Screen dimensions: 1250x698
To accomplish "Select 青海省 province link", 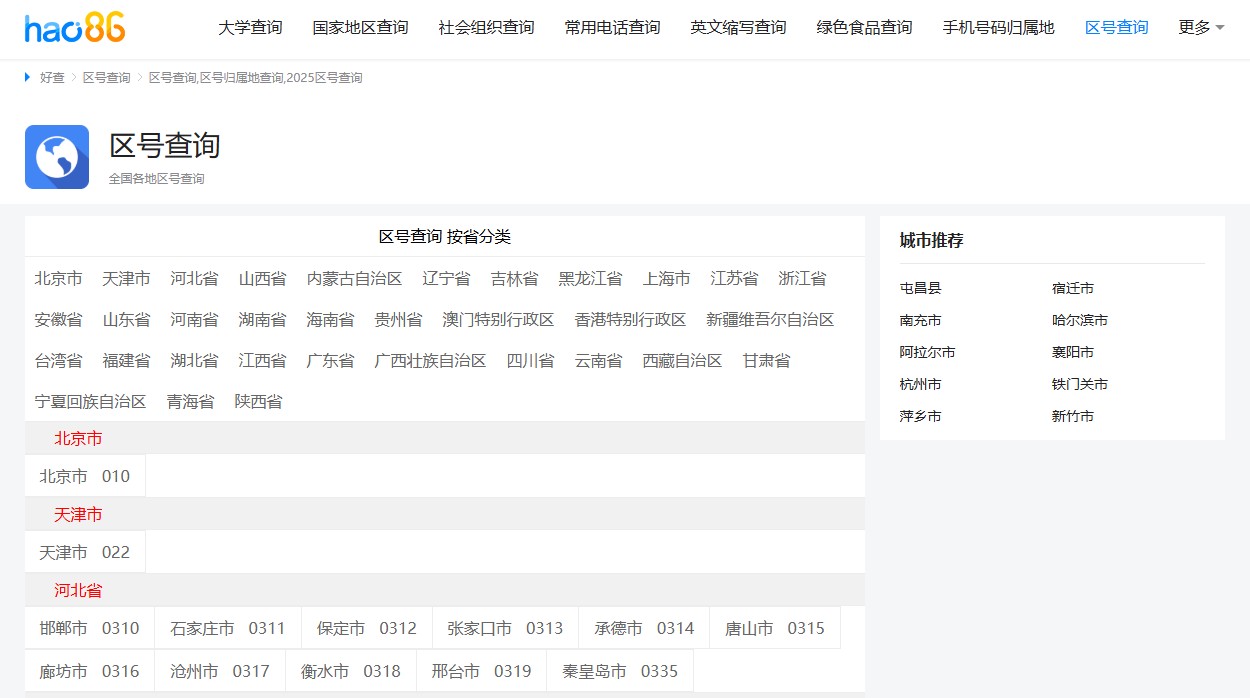I will [x=190, y=402].
